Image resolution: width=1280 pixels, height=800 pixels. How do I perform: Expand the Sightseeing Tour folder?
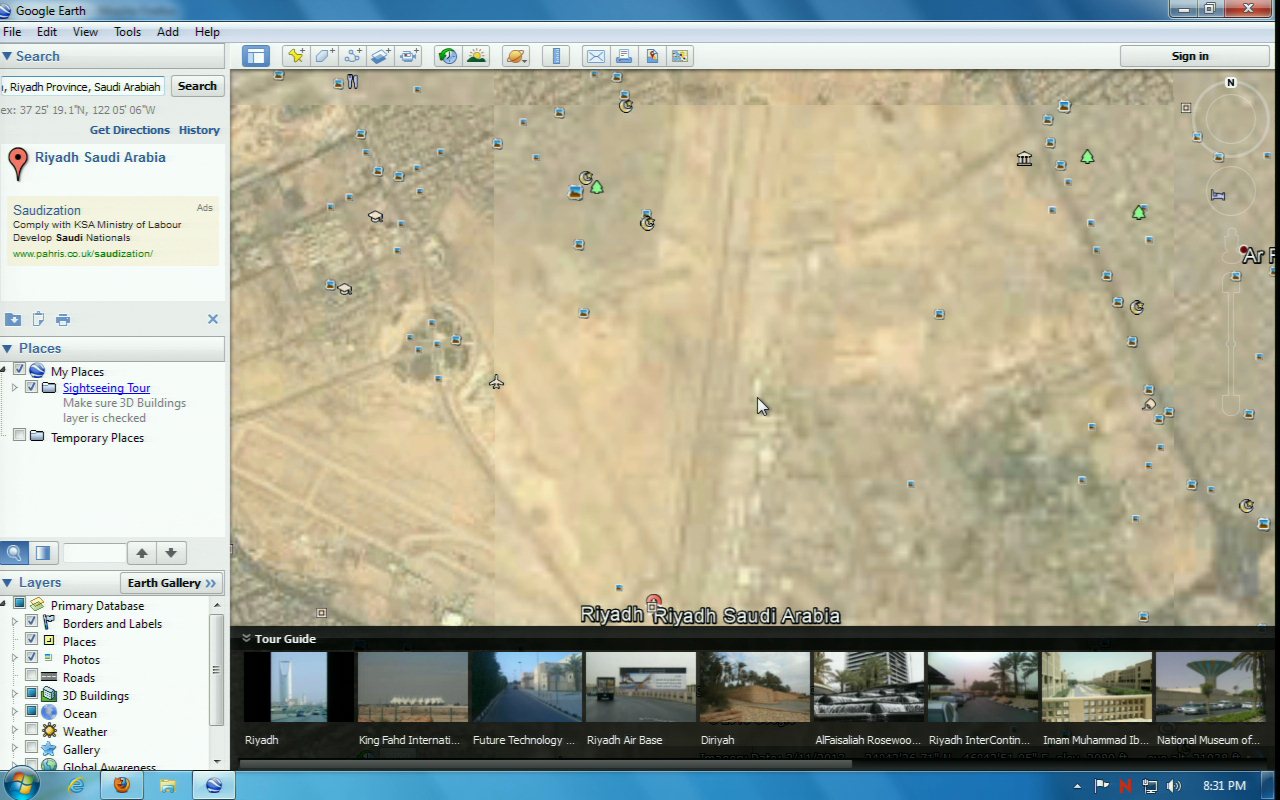[x=15, y=388]
